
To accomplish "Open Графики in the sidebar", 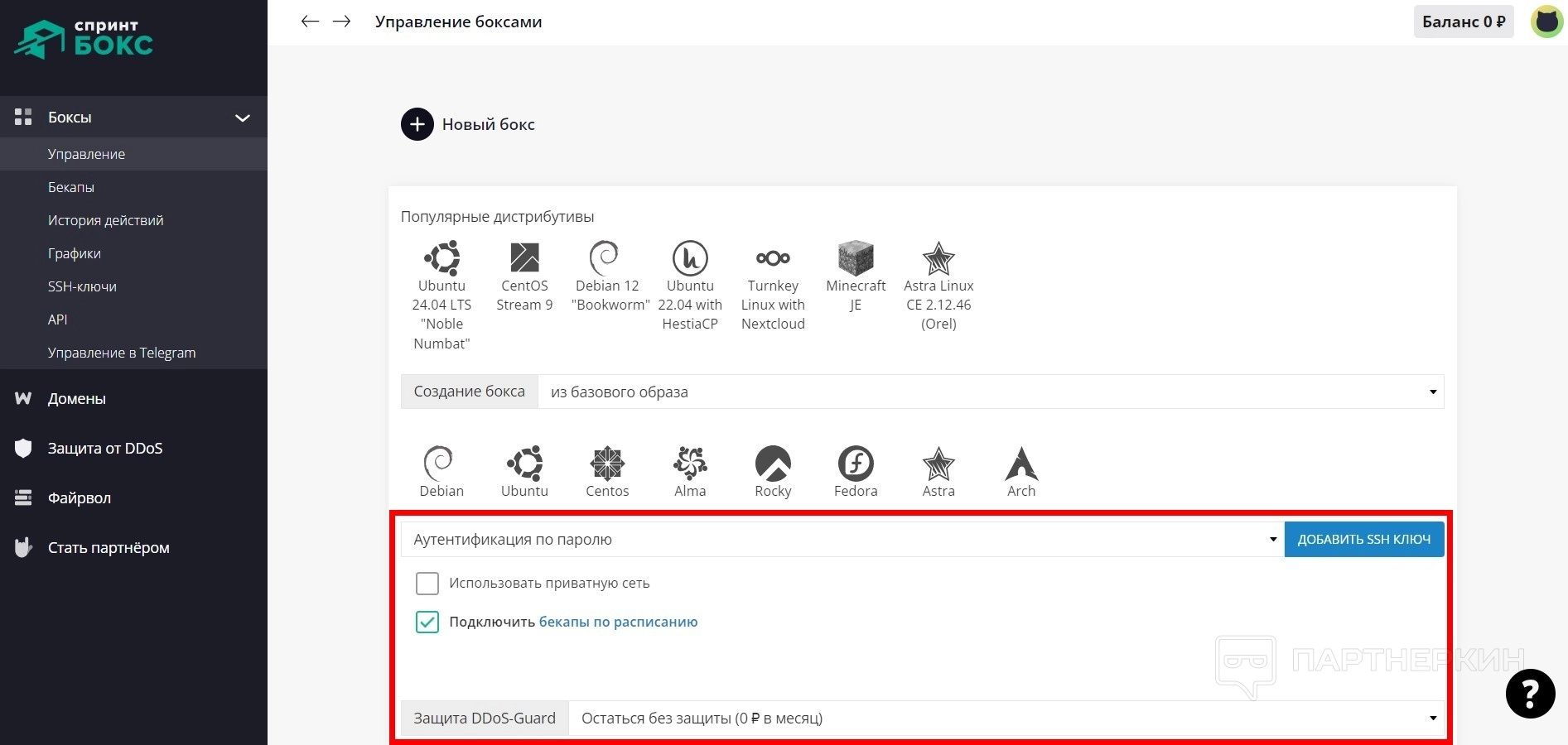I will [75, 253].
